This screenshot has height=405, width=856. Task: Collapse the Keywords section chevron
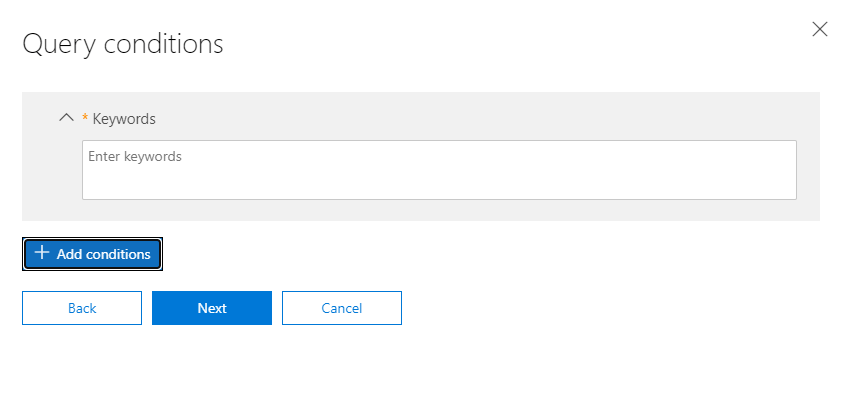tap(67, 118)
